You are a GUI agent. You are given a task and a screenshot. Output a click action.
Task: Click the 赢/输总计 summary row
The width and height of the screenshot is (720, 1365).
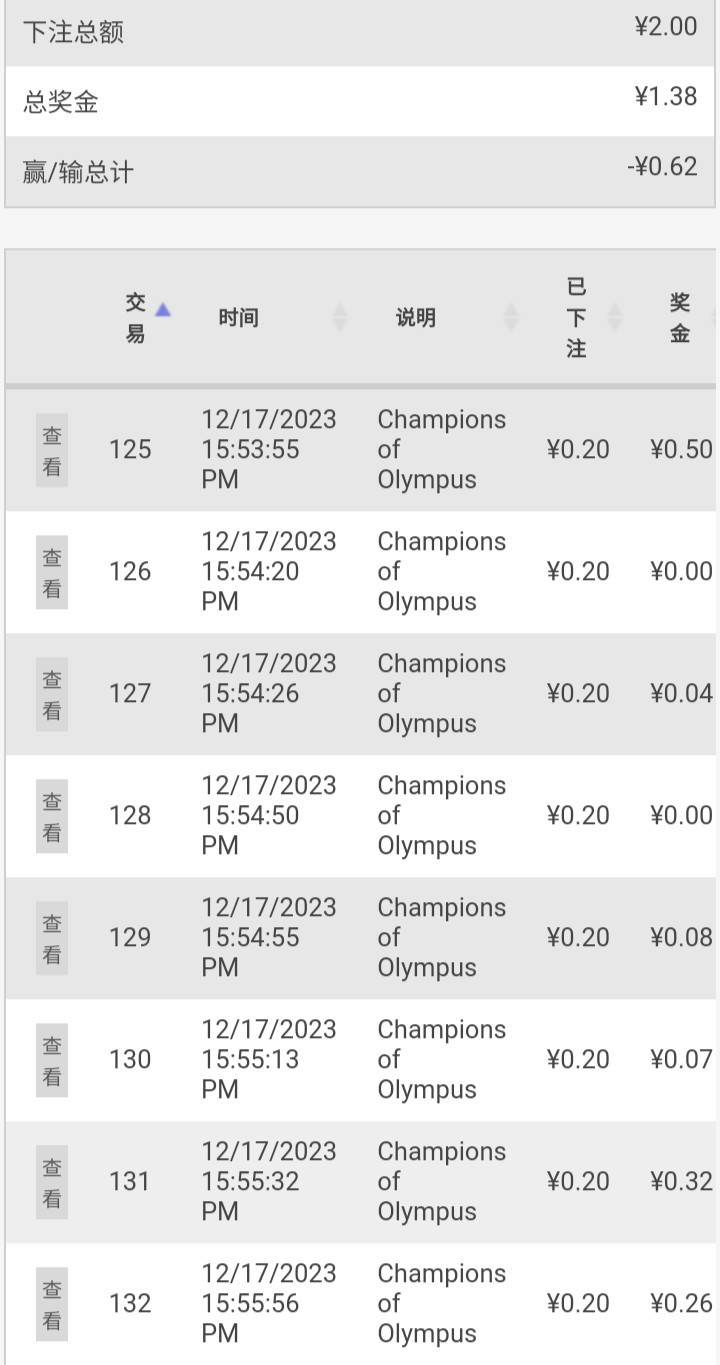(360, 172)
